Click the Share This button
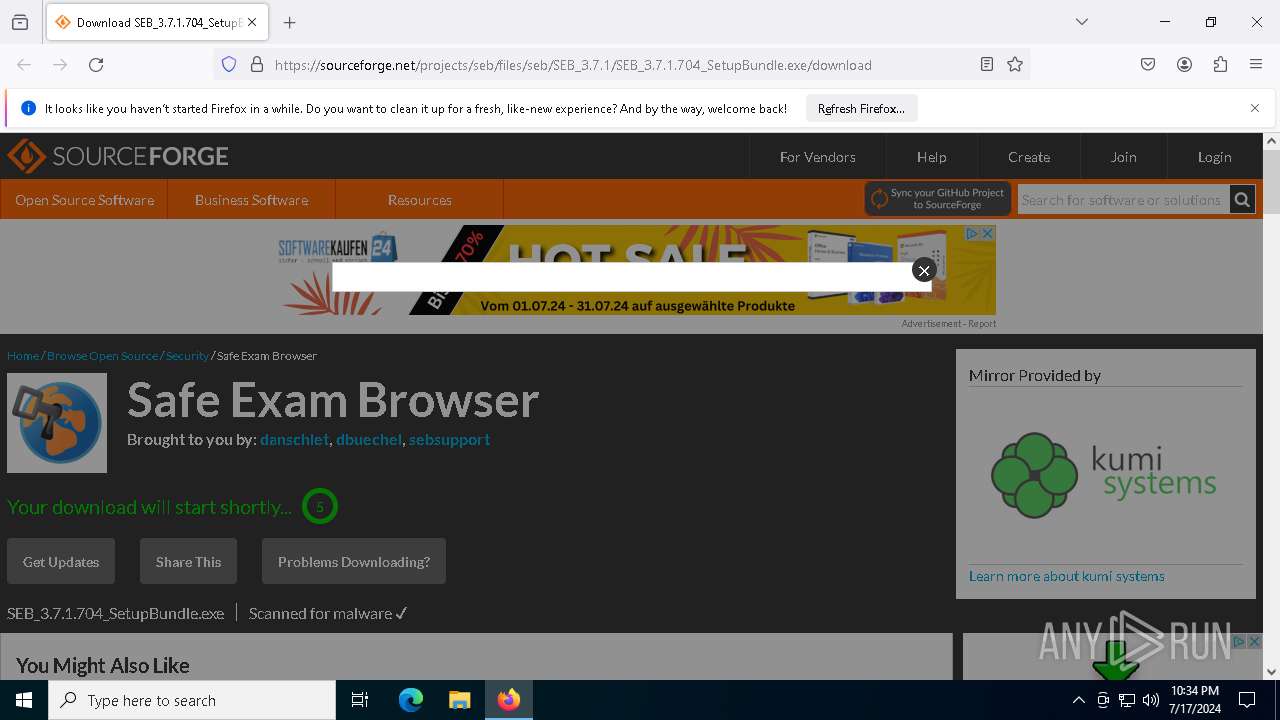 pos(188,561)
